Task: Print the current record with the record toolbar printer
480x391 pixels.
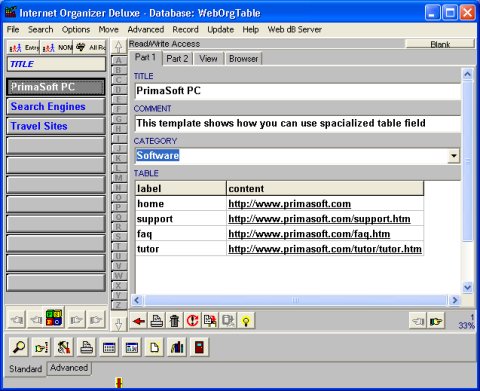Action: pos(157,321)
